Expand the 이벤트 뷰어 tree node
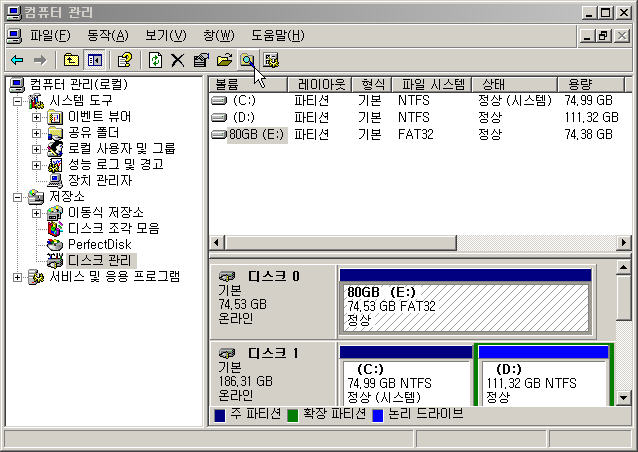This screenshot has height=452, width=638. (x=37, y=117)
